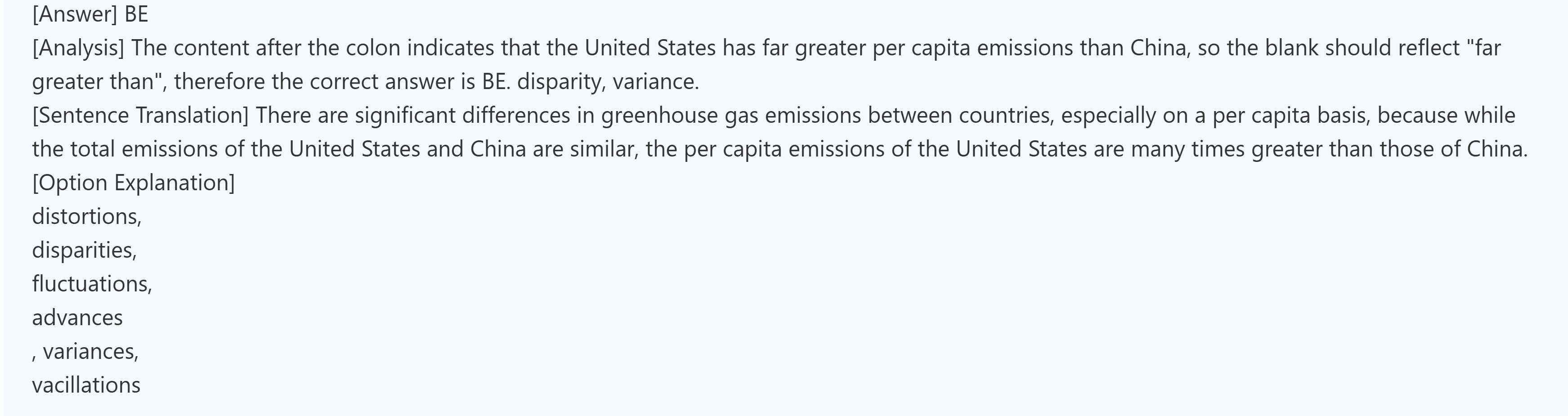Click the "[Analysis]" heading label
The image size is (1568, 416).
78,48
